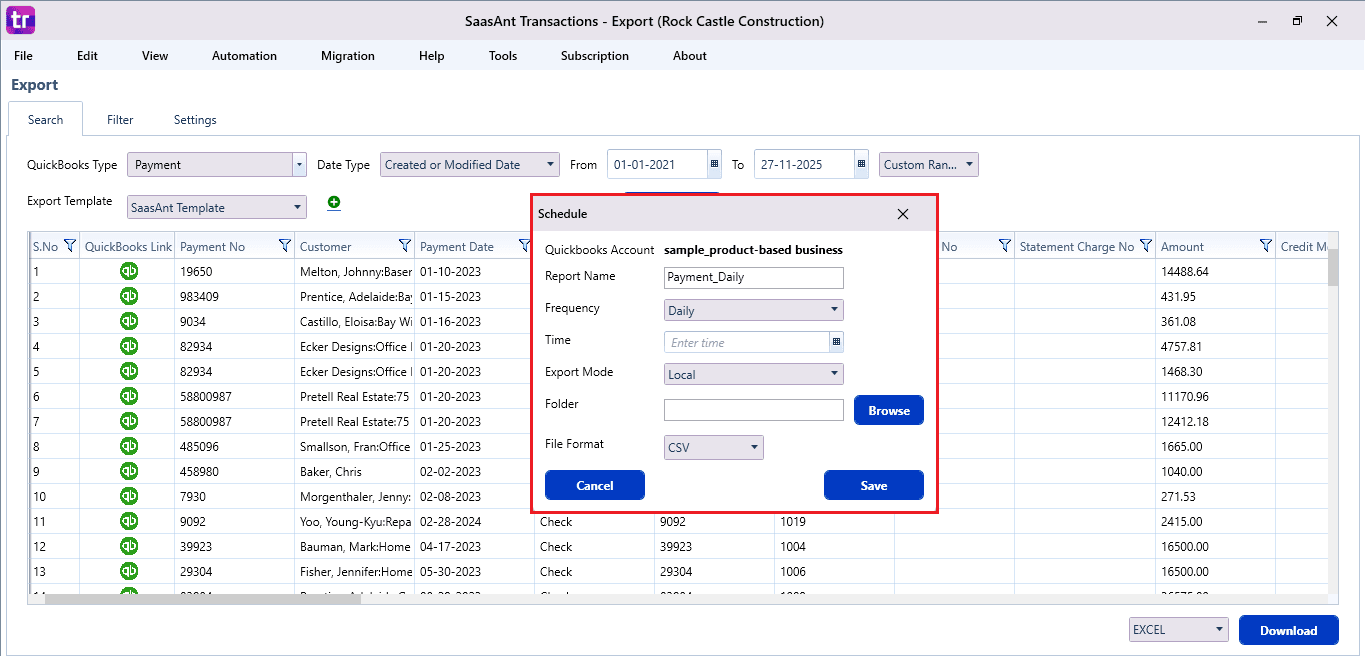Open the Payment Date column filter
1365x656 pixels.
523,245
